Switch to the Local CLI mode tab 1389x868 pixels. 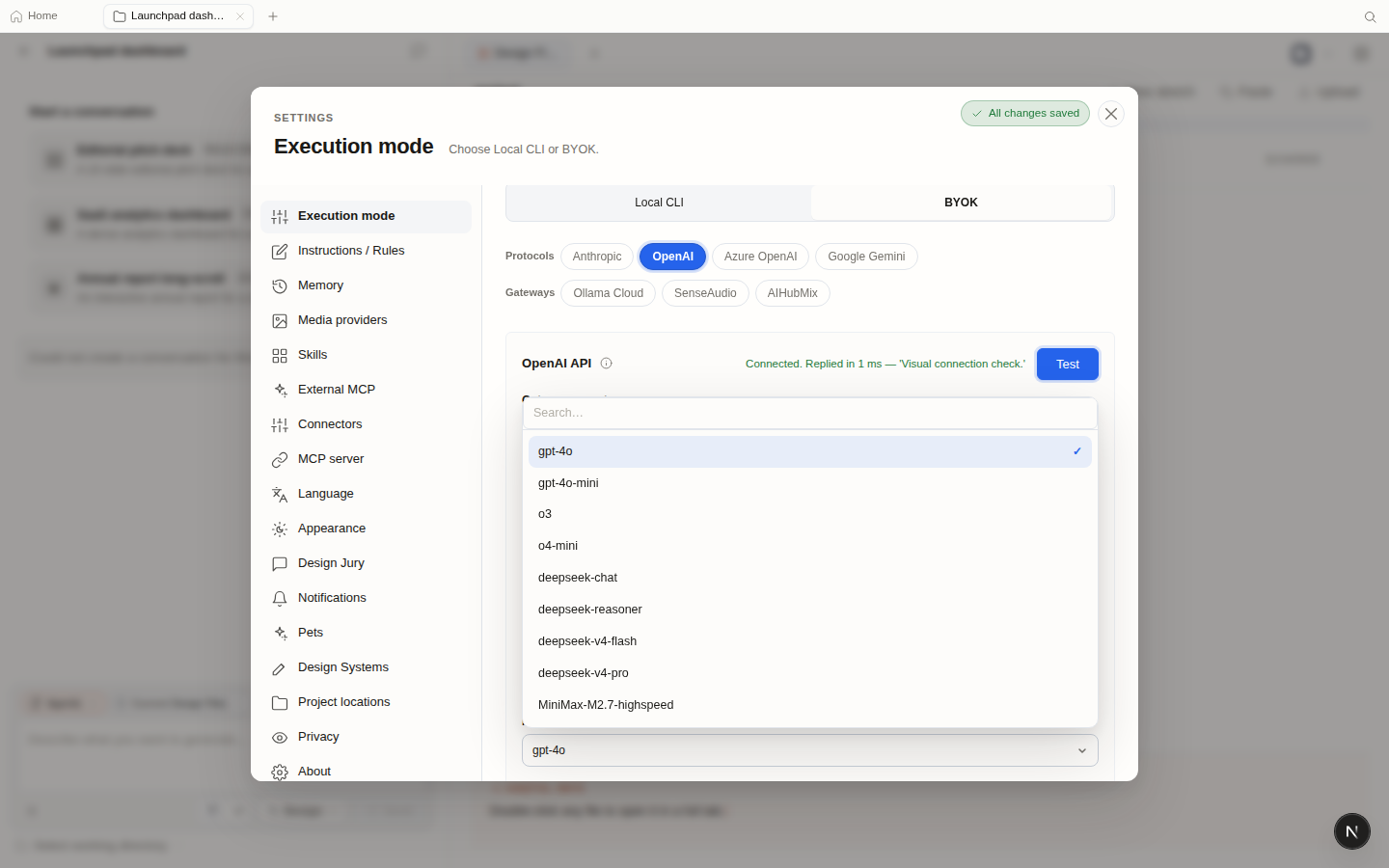click(x=659, y=203)
